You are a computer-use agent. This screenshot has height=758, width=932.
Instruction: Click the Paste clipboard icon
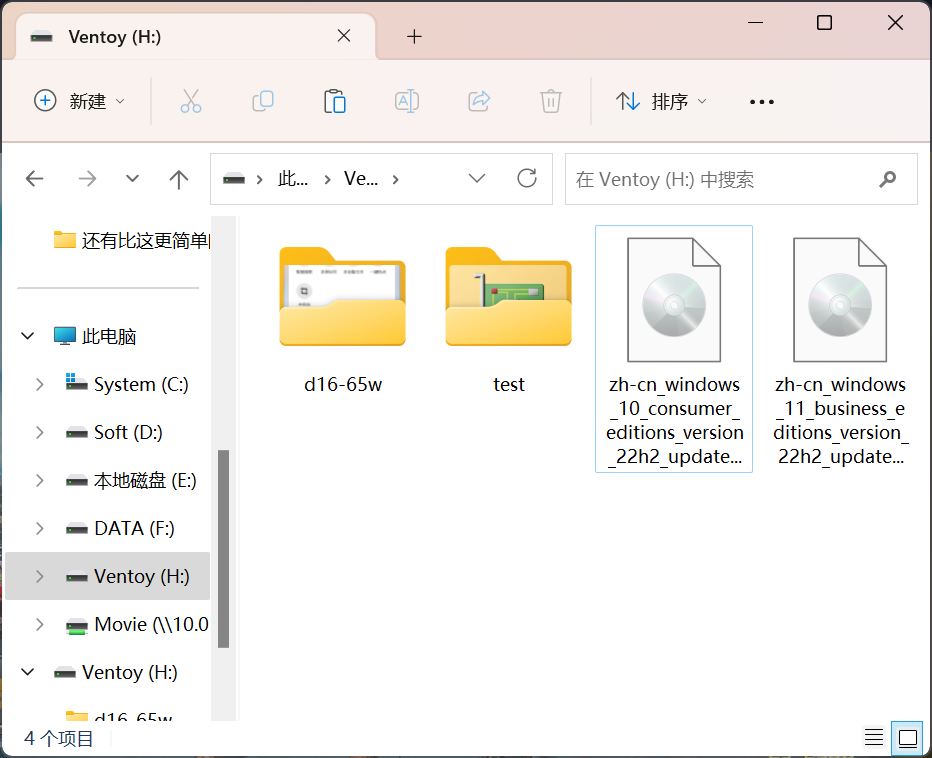pos(335,101)
